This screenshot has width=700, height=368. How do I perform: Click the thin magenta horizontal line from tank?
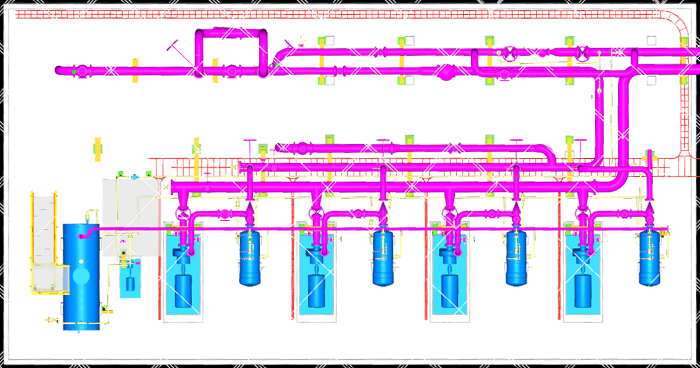point(375,229)
